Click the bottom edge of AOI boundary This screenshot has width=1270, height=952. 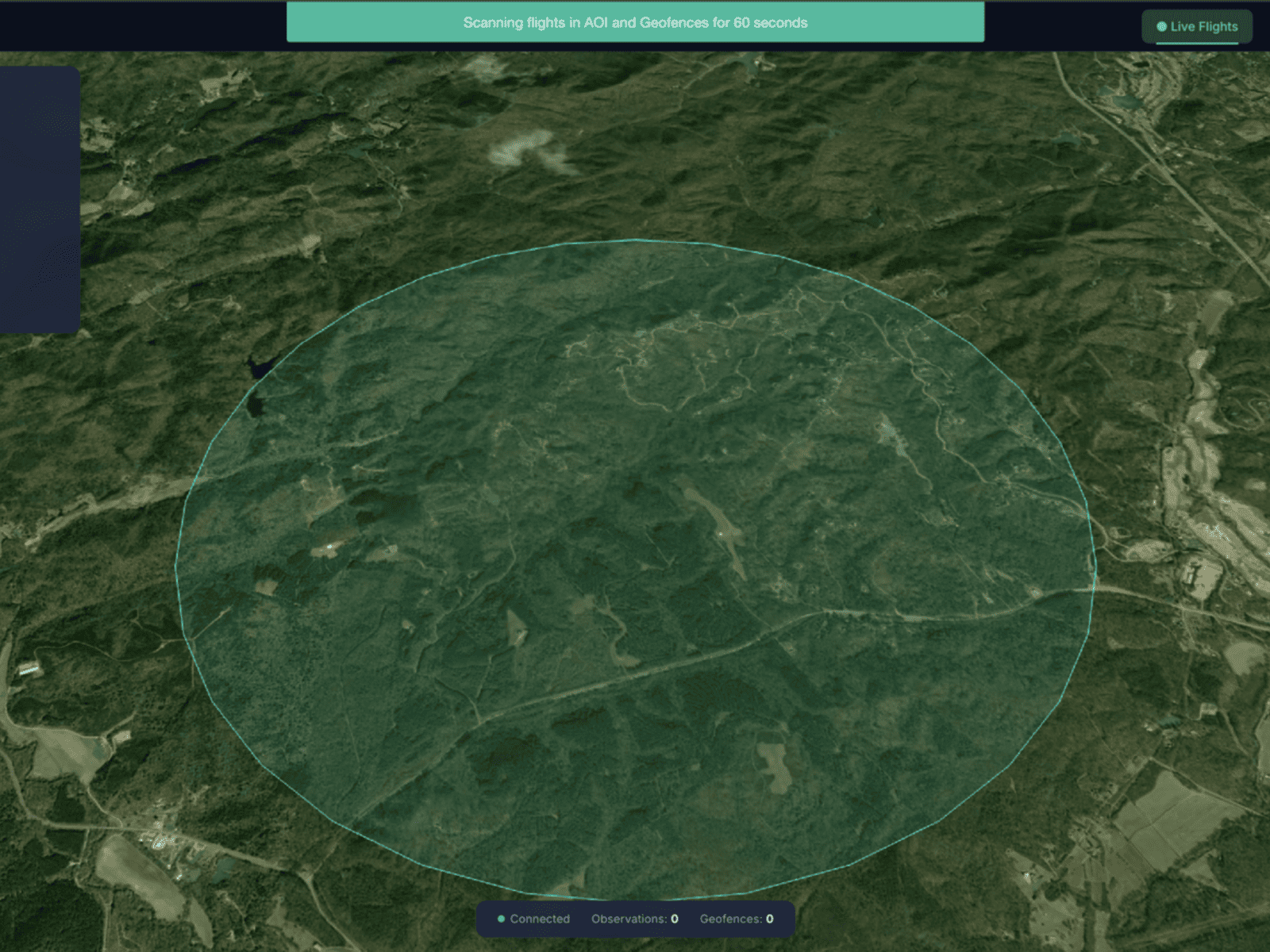pyautogui.click(x=635, y=900)
